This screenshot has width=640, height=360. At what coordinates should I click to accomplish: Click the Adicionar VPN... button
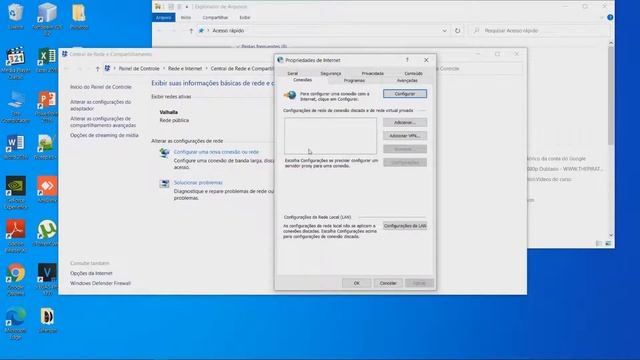tap(405, 136)
